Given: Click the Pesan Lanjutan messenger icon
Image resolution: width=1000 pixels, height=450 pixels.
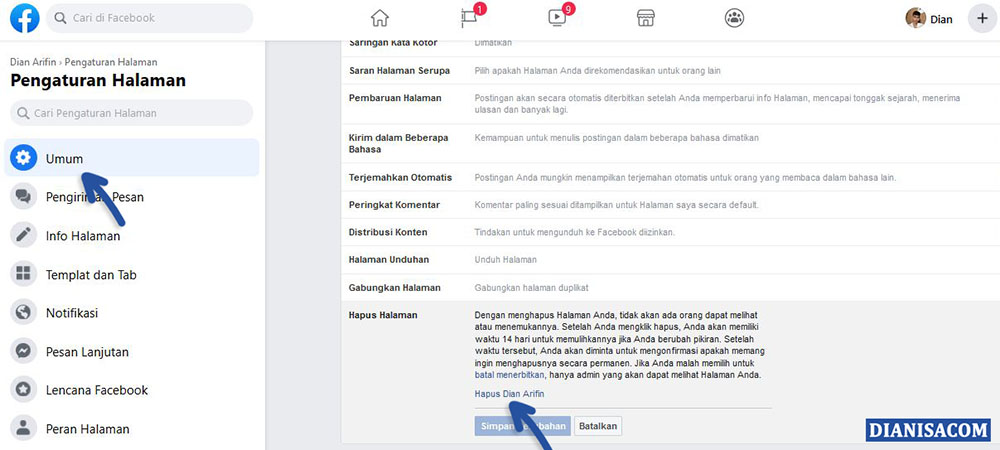Looking at the screenshot, I should (x=24, y=352).
